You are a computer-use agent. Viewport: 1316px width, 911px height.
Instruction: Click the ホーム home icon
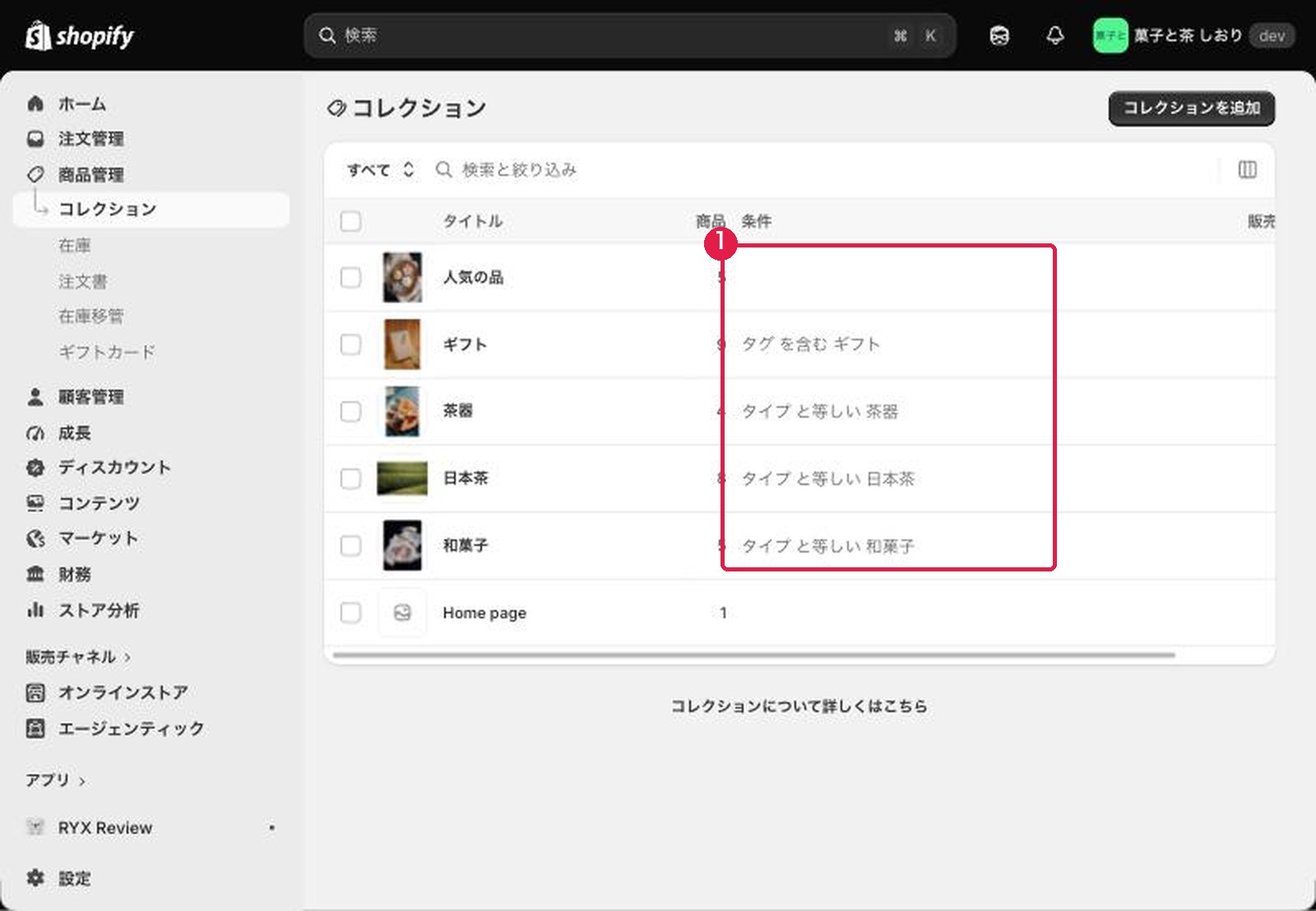35,104
